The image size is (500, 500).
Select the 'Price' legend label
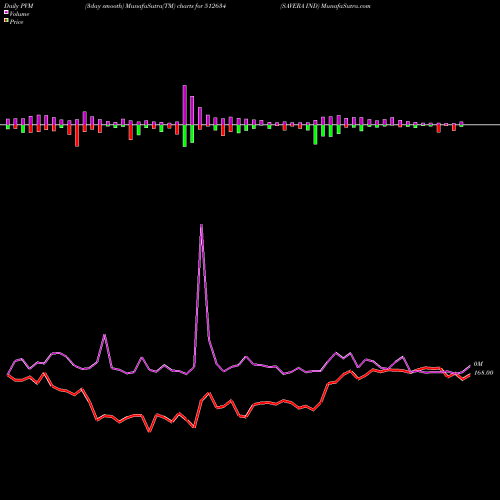(16, 22)
